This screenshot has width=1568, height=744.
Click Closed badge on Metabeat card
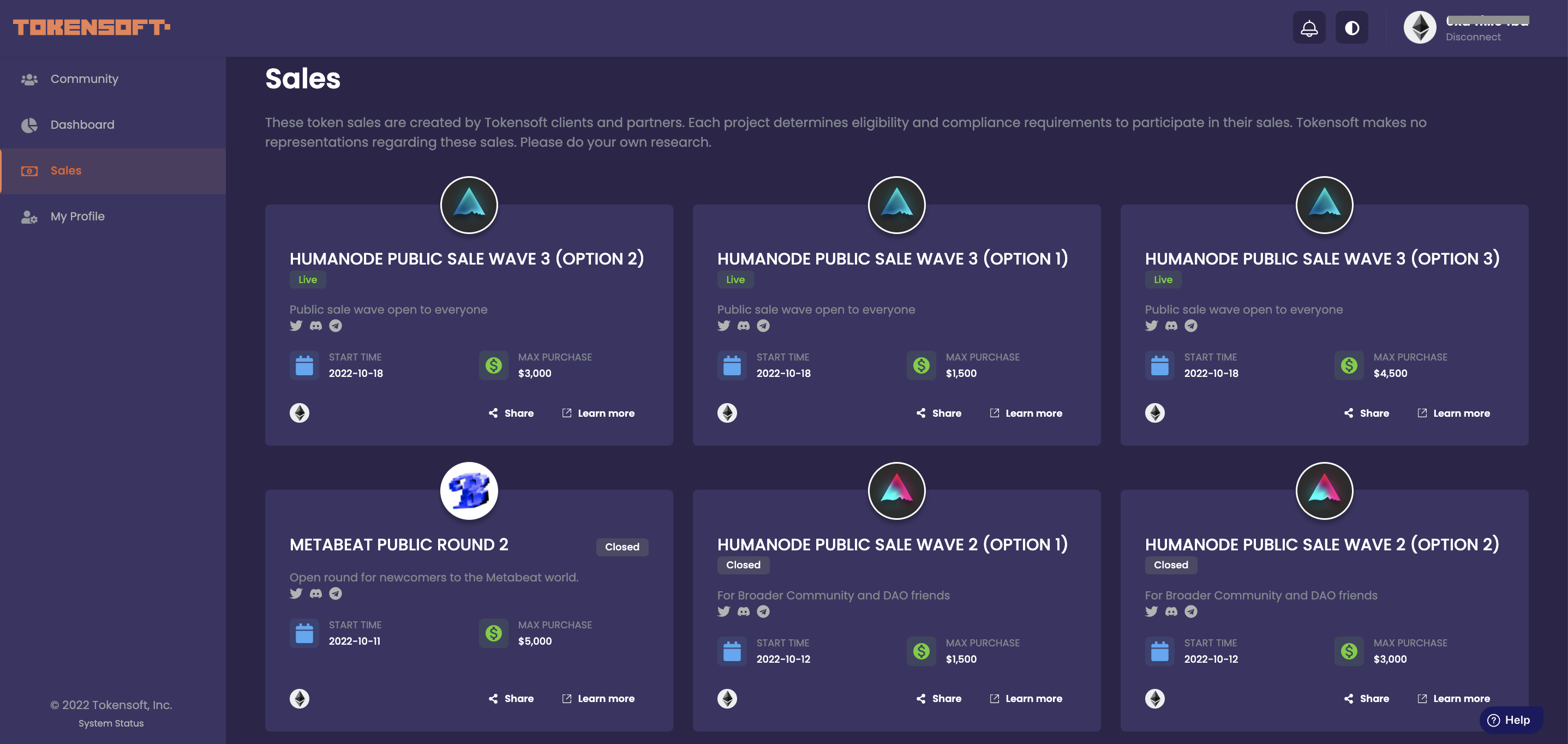[622, 547]
